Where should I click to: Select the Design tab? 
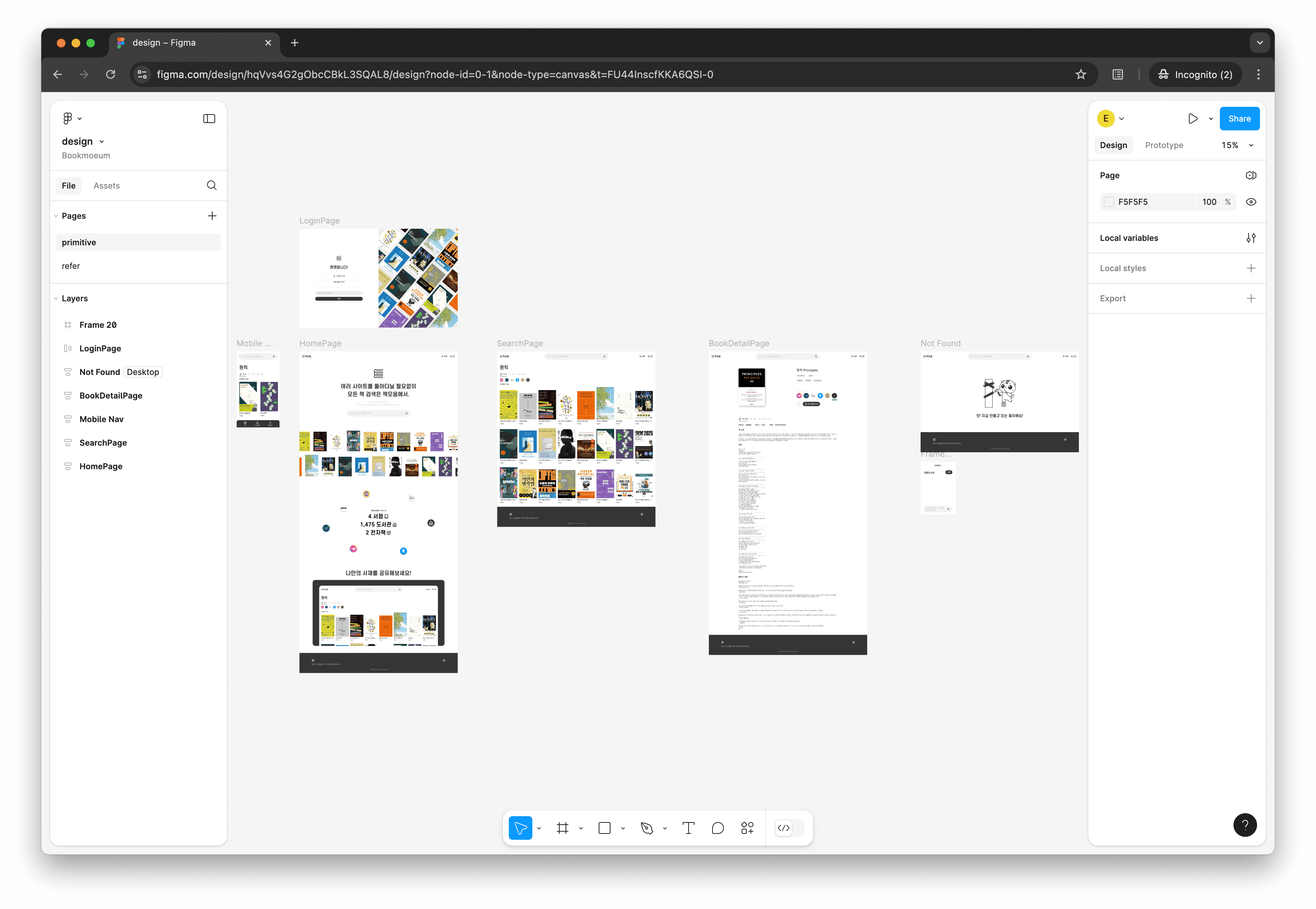[x=1113, y=145]
